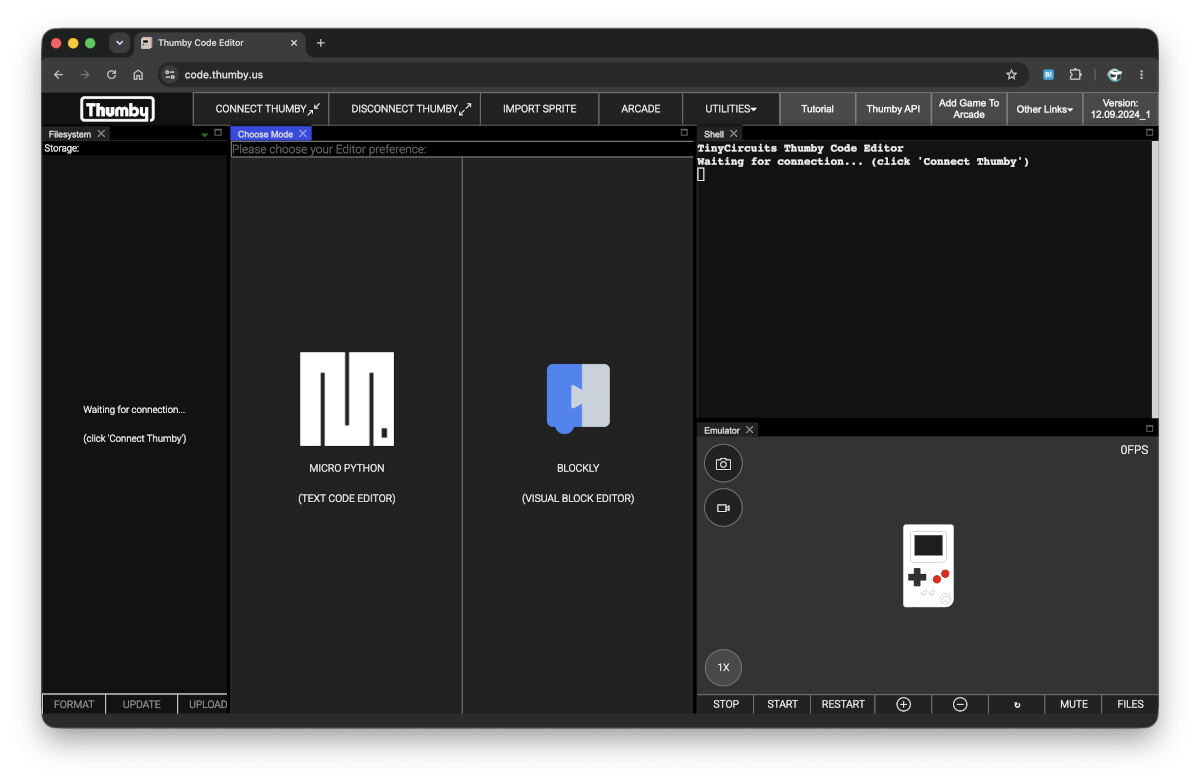Maximize the Choose Mode panel
Screen dimensions: 1200x783
click(x=684, y=132)
